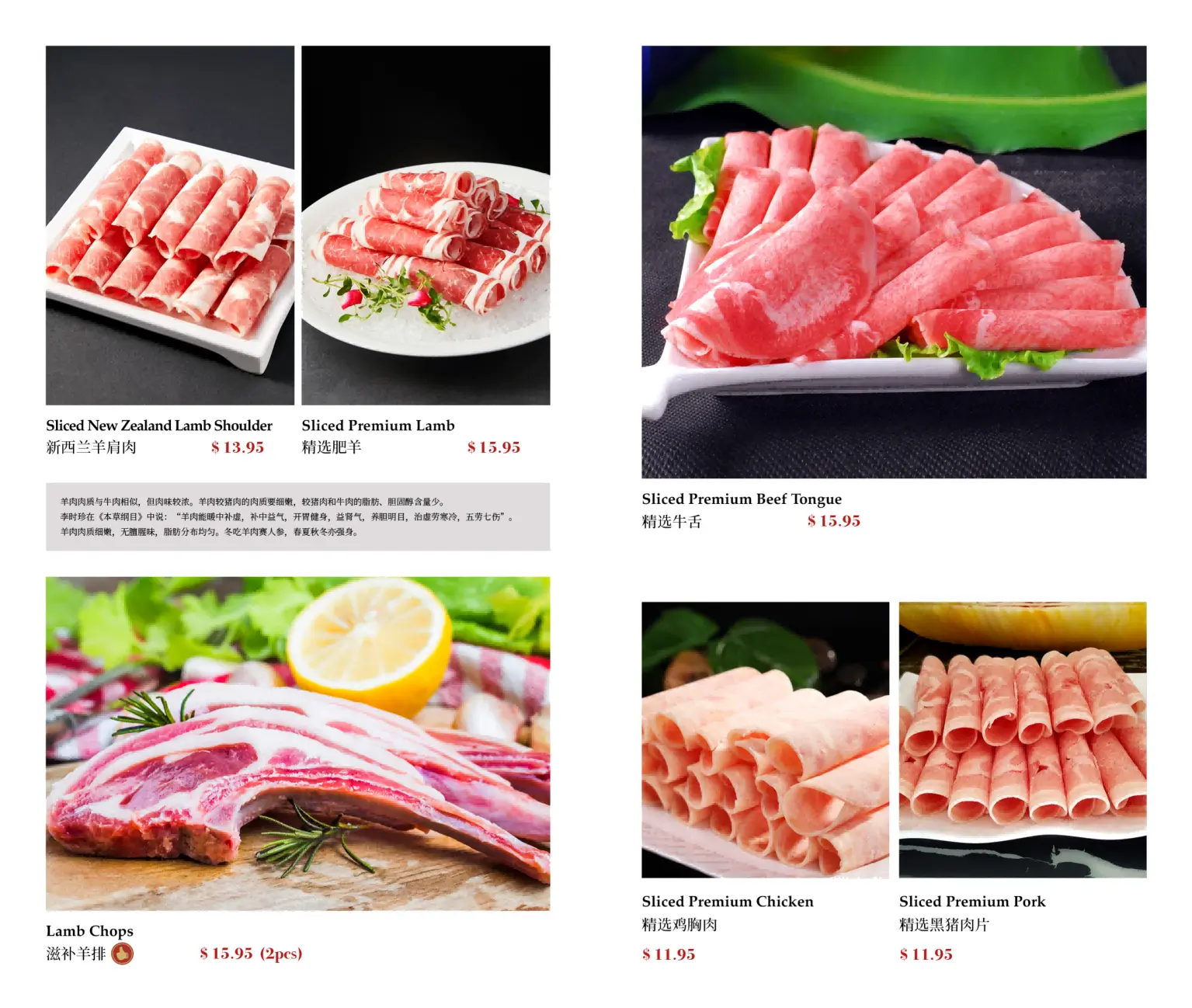Click the Sliced Premium Pork title
The width and height of the screenshot is (1192, 1008).
[972, 902]
